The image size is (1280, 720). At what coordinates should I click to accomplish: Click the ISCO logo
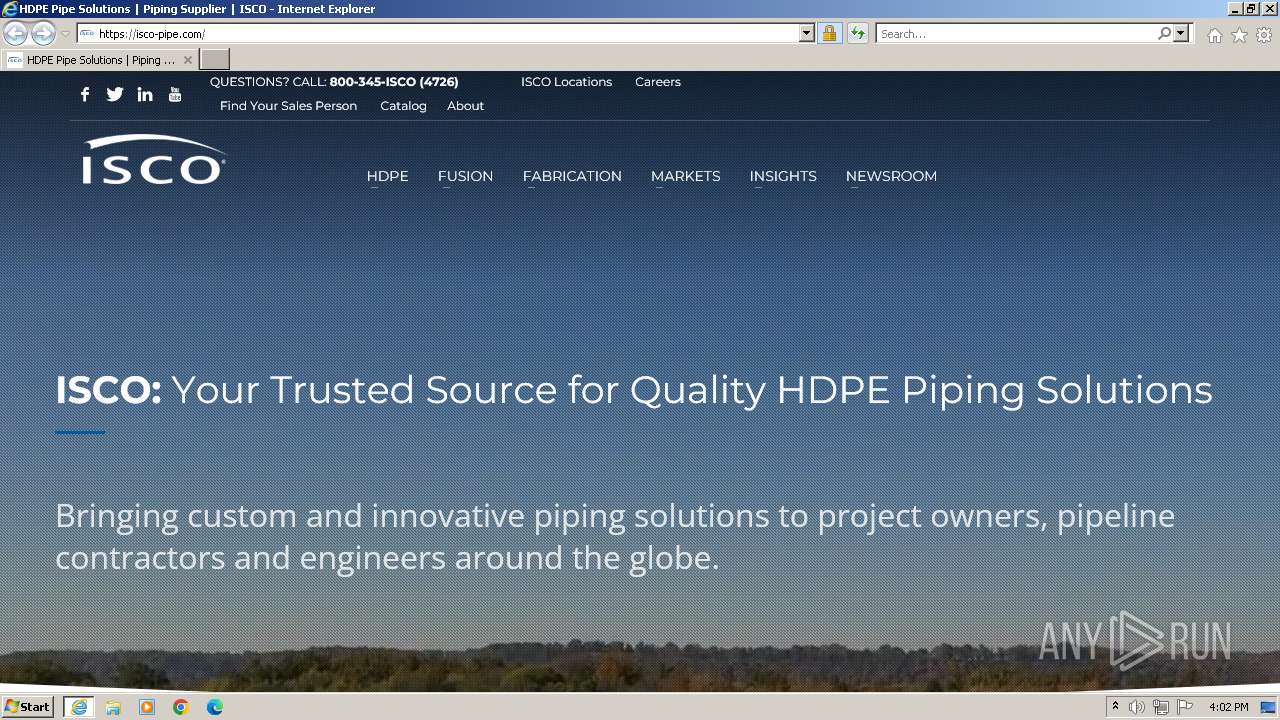point(154,160)
